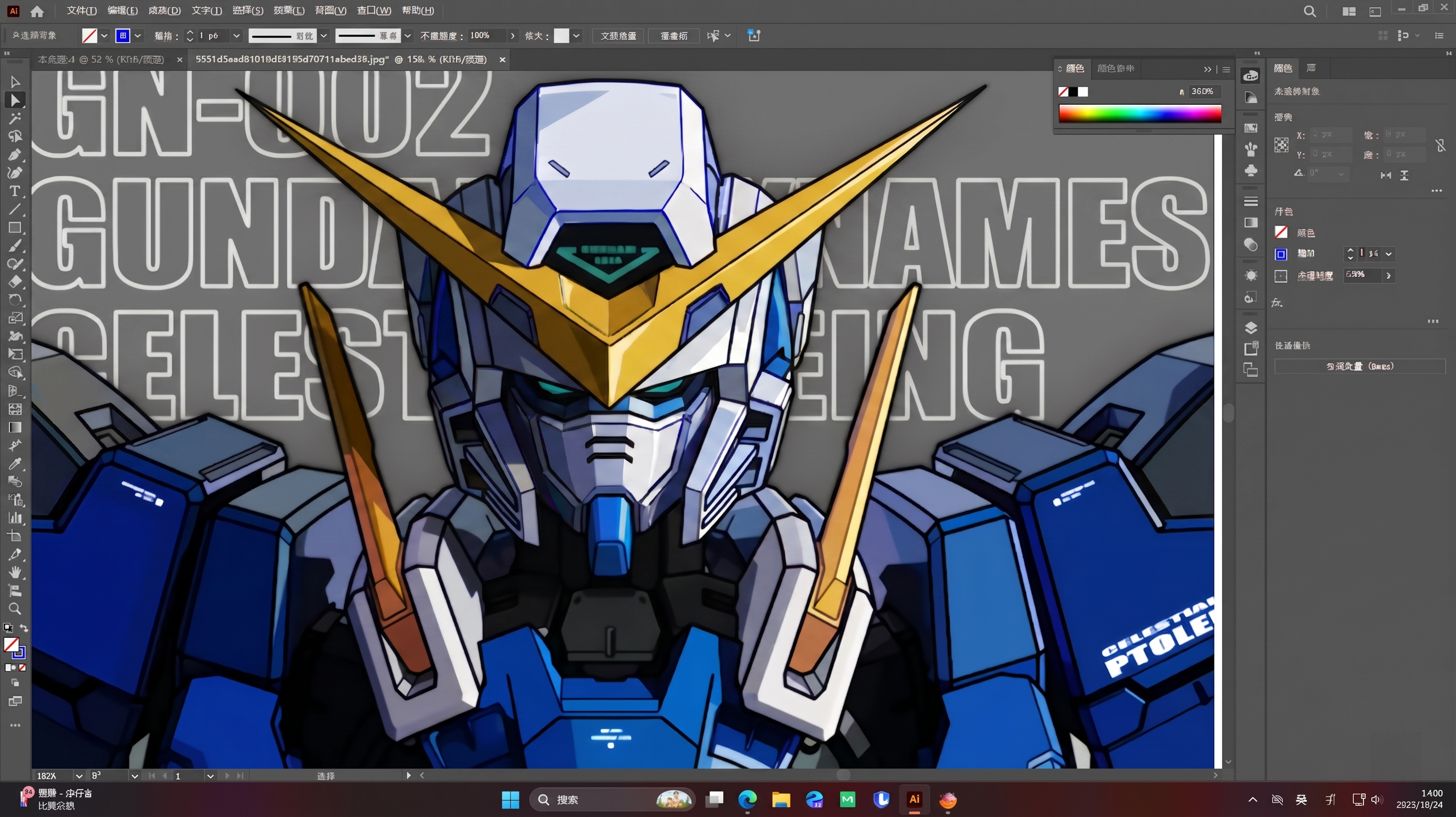Activate the Rotate tool
Viewport: 1456px width, 817px height.
(15, 300)
